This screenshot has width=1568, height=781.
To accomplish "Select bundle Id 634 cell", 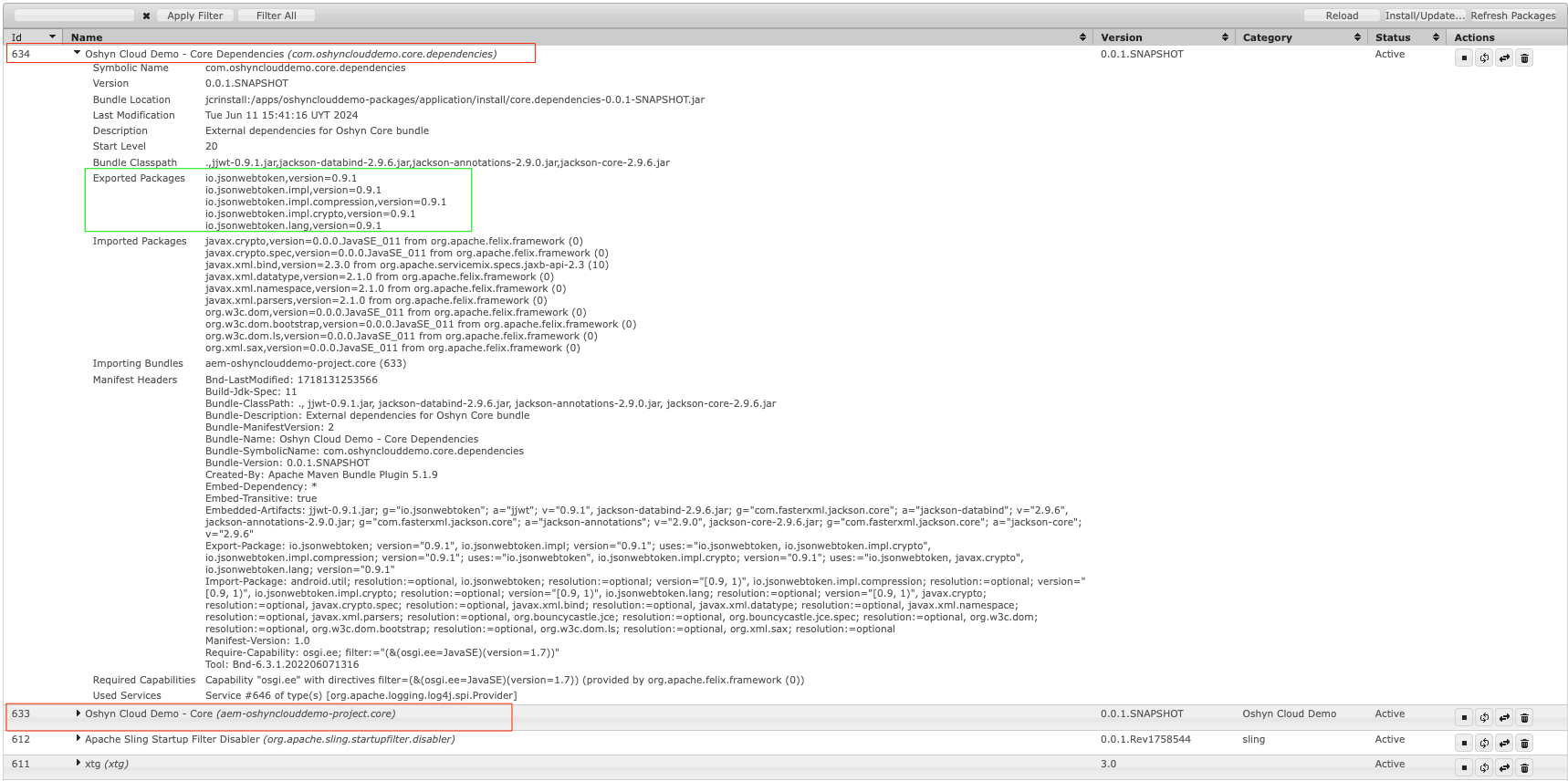I will coord(21,54).
